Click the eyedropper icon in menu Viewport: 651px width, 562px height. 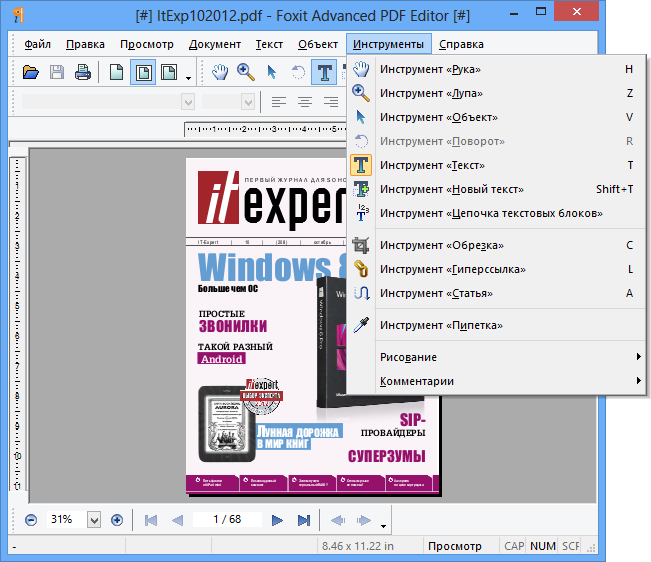pos(361,325)
